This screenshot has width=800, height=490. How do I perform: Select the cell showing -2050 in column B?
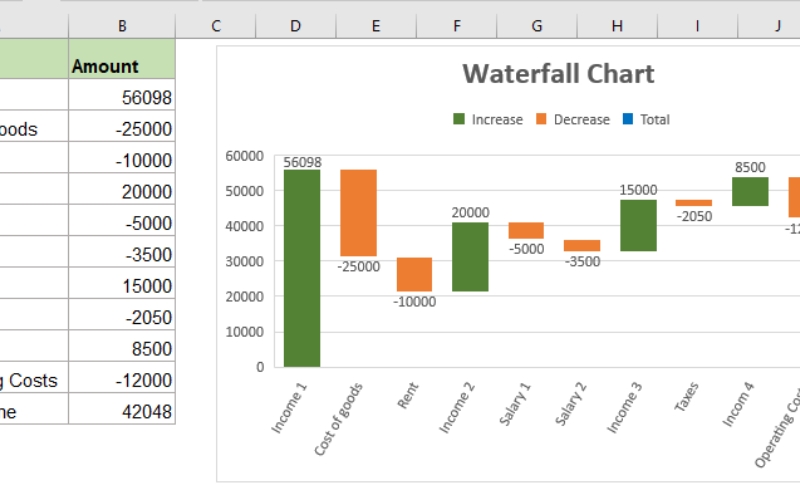point(121,317)
